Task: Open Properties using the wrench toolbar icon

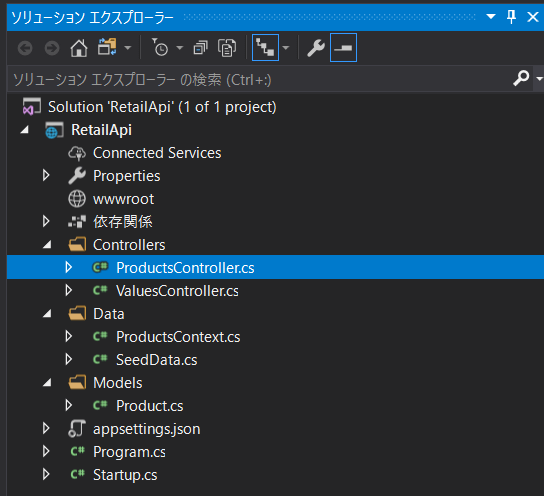Action: pyautogui.click(x=316, y=48)
